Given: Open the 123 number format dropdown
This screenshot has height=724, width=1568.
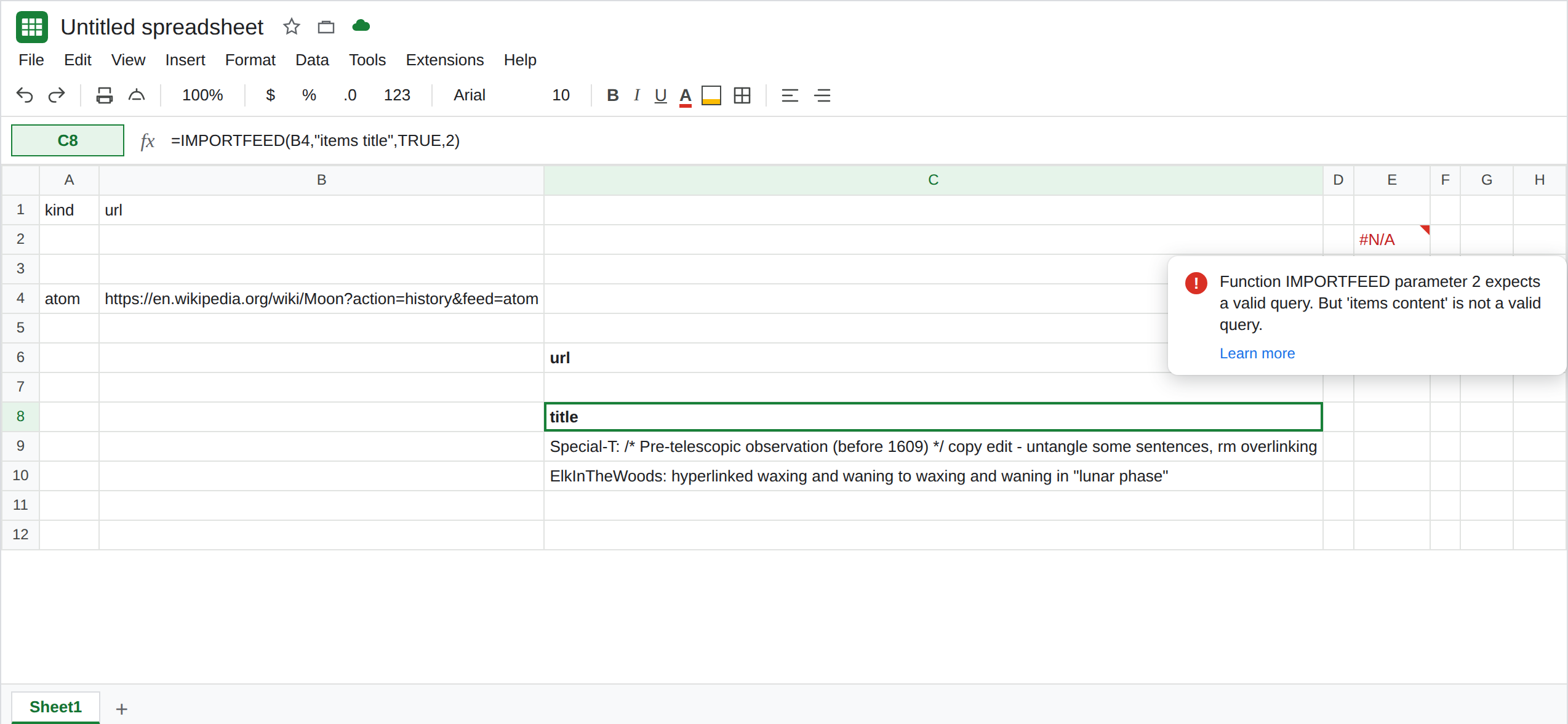Looking at the screenshot, I should point(397,95).
